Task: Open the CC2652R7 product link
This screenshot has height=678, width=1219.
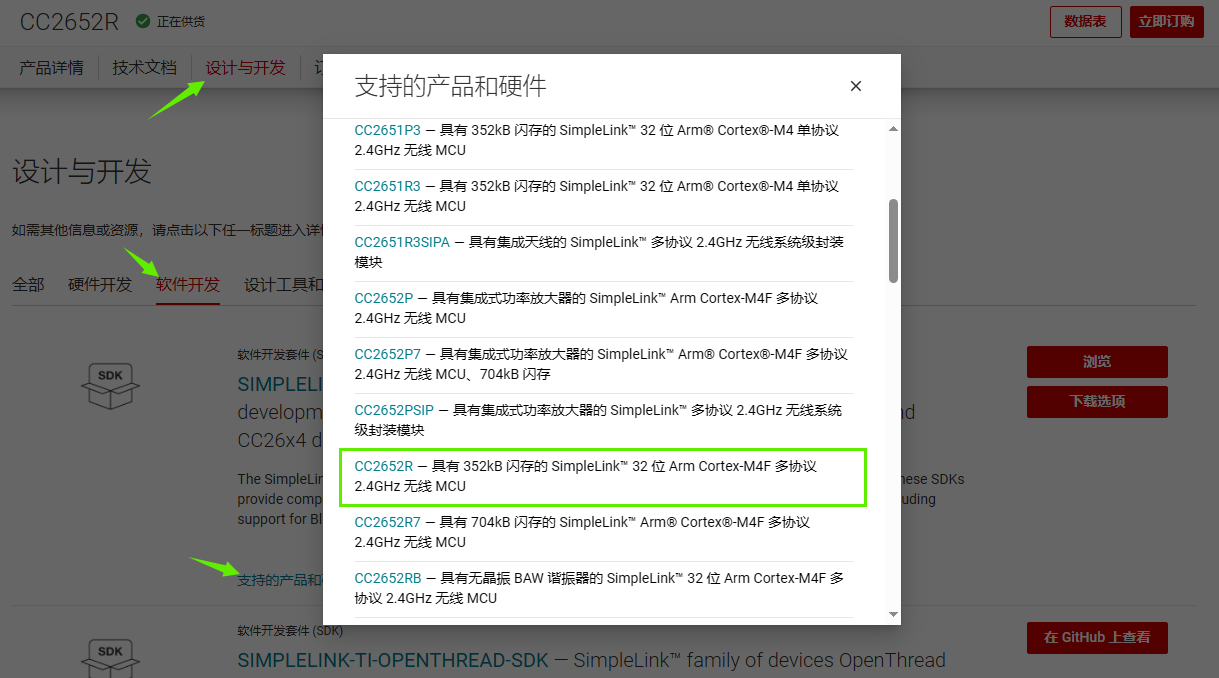Action: [x=388, y=522]
